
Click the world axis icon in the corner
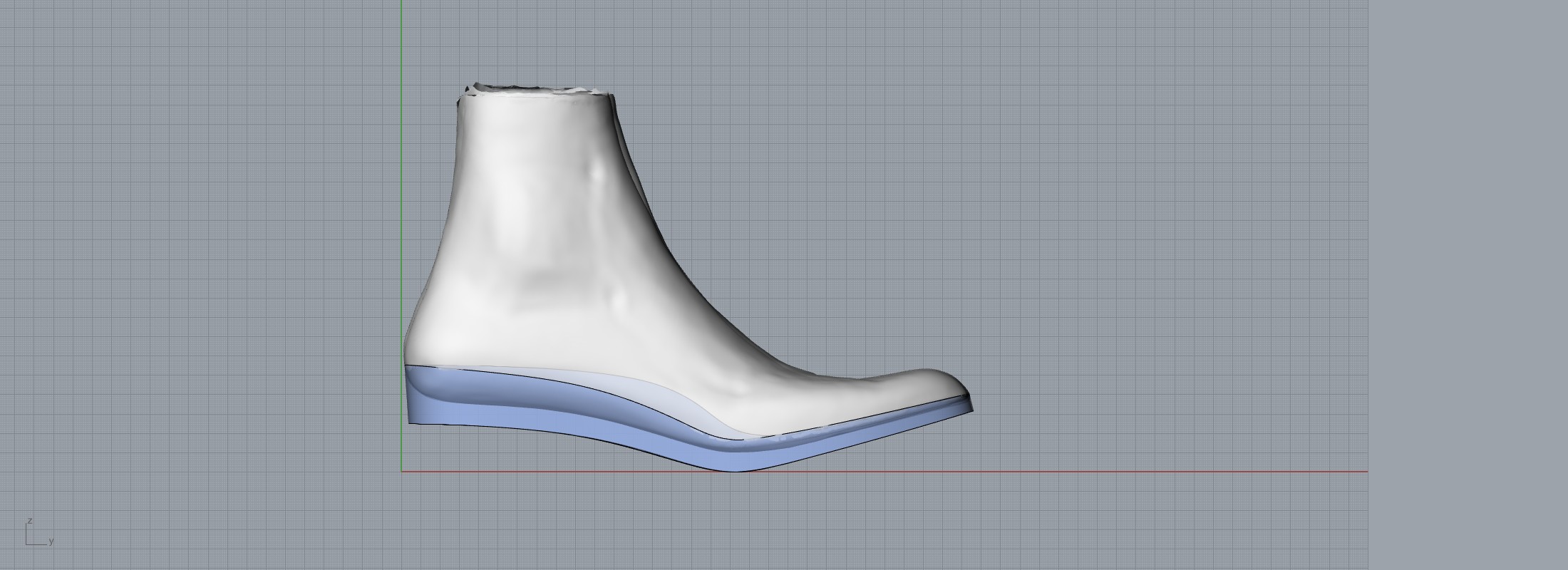tap(29, 543)
